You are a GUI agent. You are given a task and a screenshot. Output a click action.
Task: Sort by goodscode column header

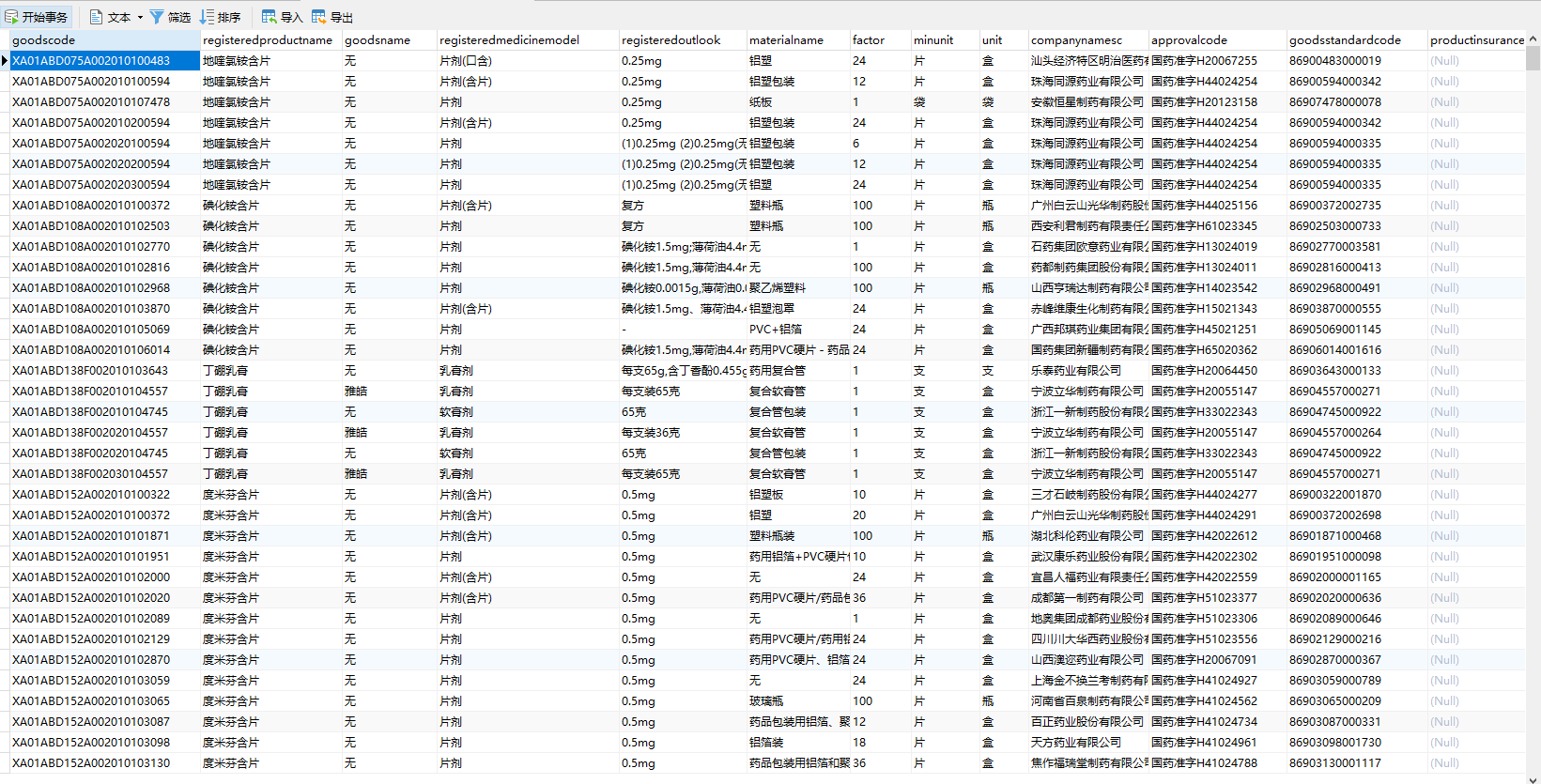pos(105,40)
